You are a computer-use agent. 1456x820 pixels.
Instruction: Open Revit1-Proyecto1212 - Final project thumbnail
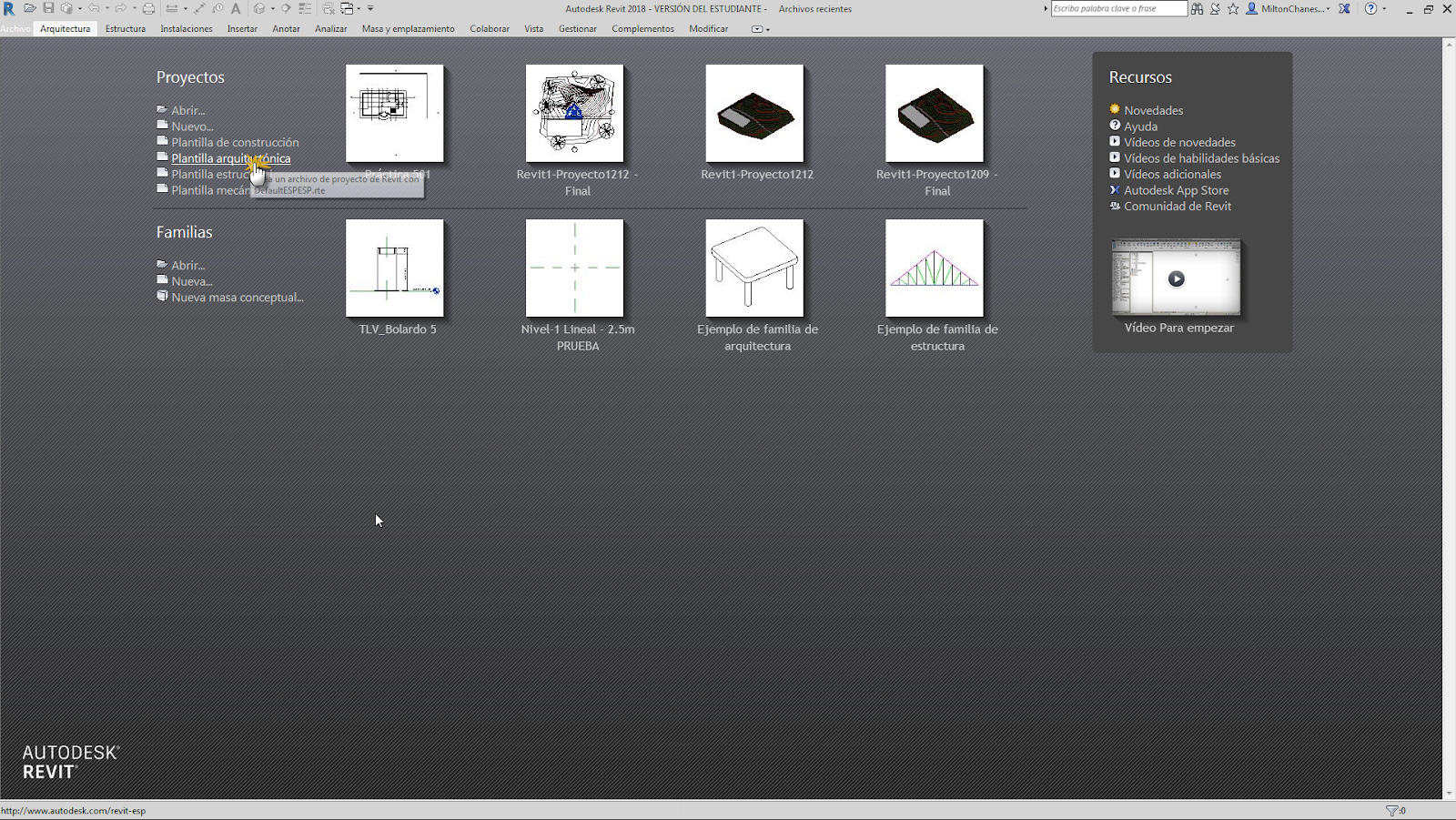point(574,113)
